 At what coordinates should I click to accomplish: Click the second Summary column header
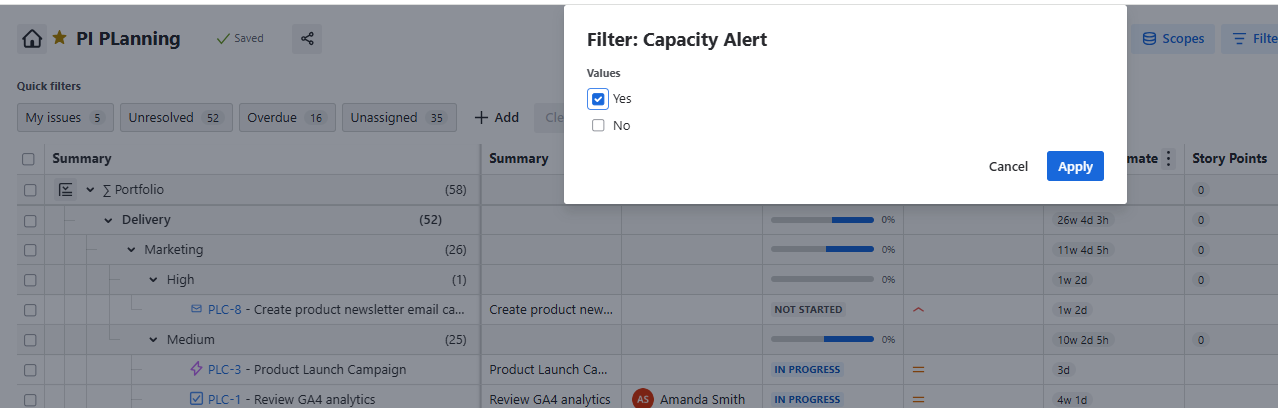point(519,158)
